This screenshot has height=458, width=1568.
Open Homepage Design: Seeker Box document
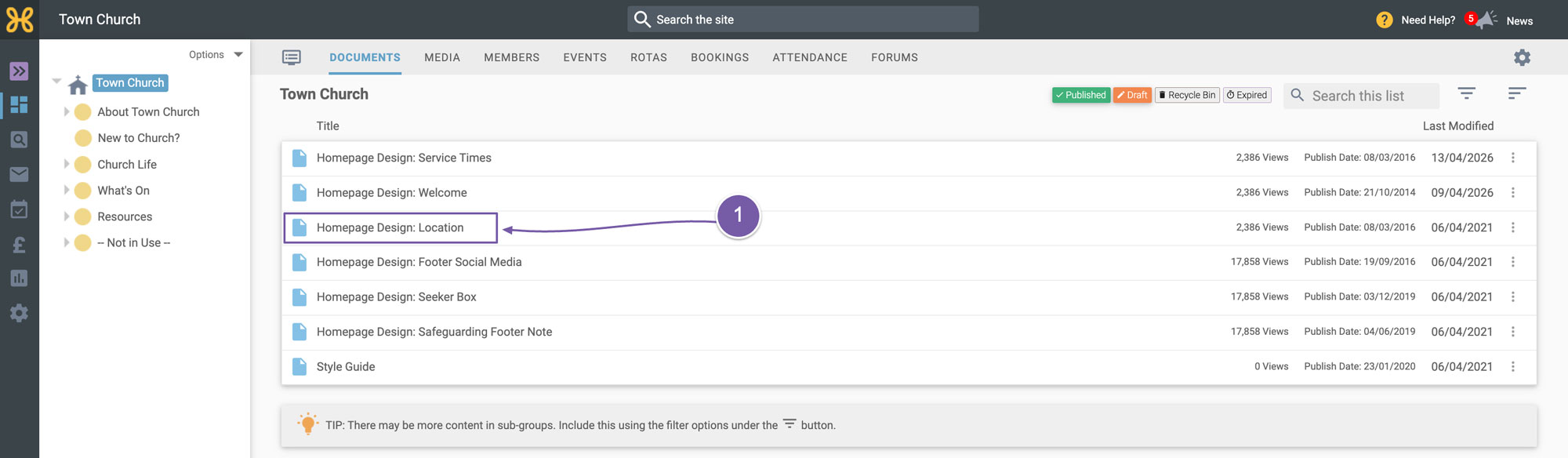(x=396, y=296)
